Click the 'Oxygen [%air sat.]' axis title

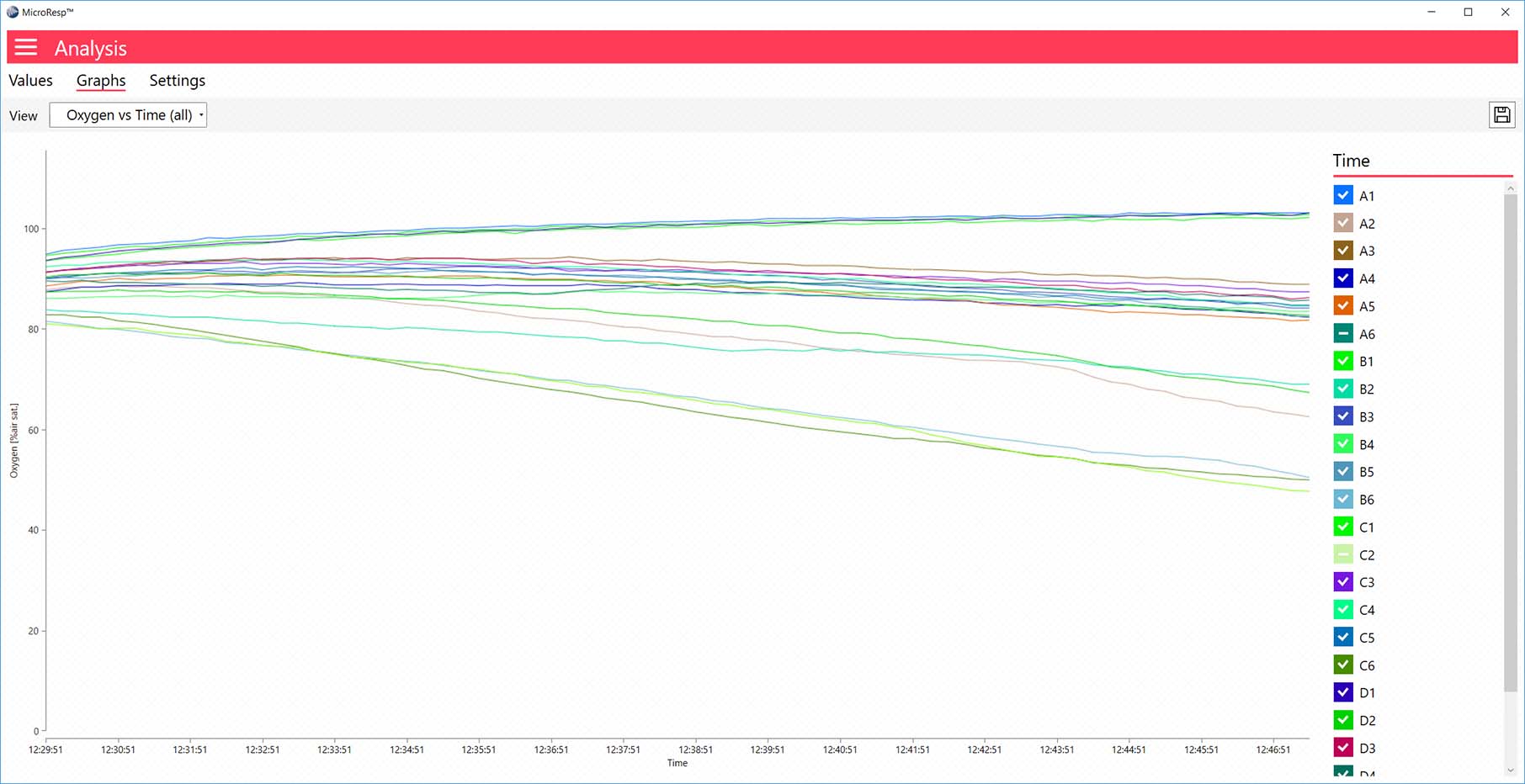(14, 441)
